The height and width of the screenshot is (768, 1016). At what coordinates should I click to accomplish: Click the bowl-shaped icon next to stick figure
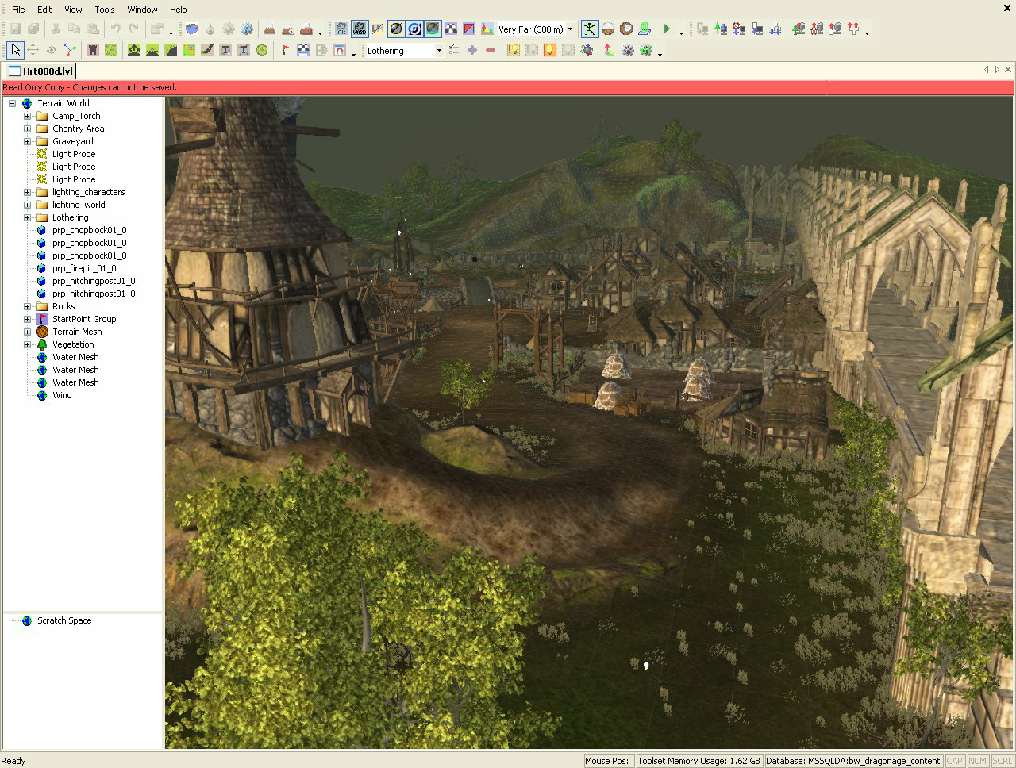point(608,29)
